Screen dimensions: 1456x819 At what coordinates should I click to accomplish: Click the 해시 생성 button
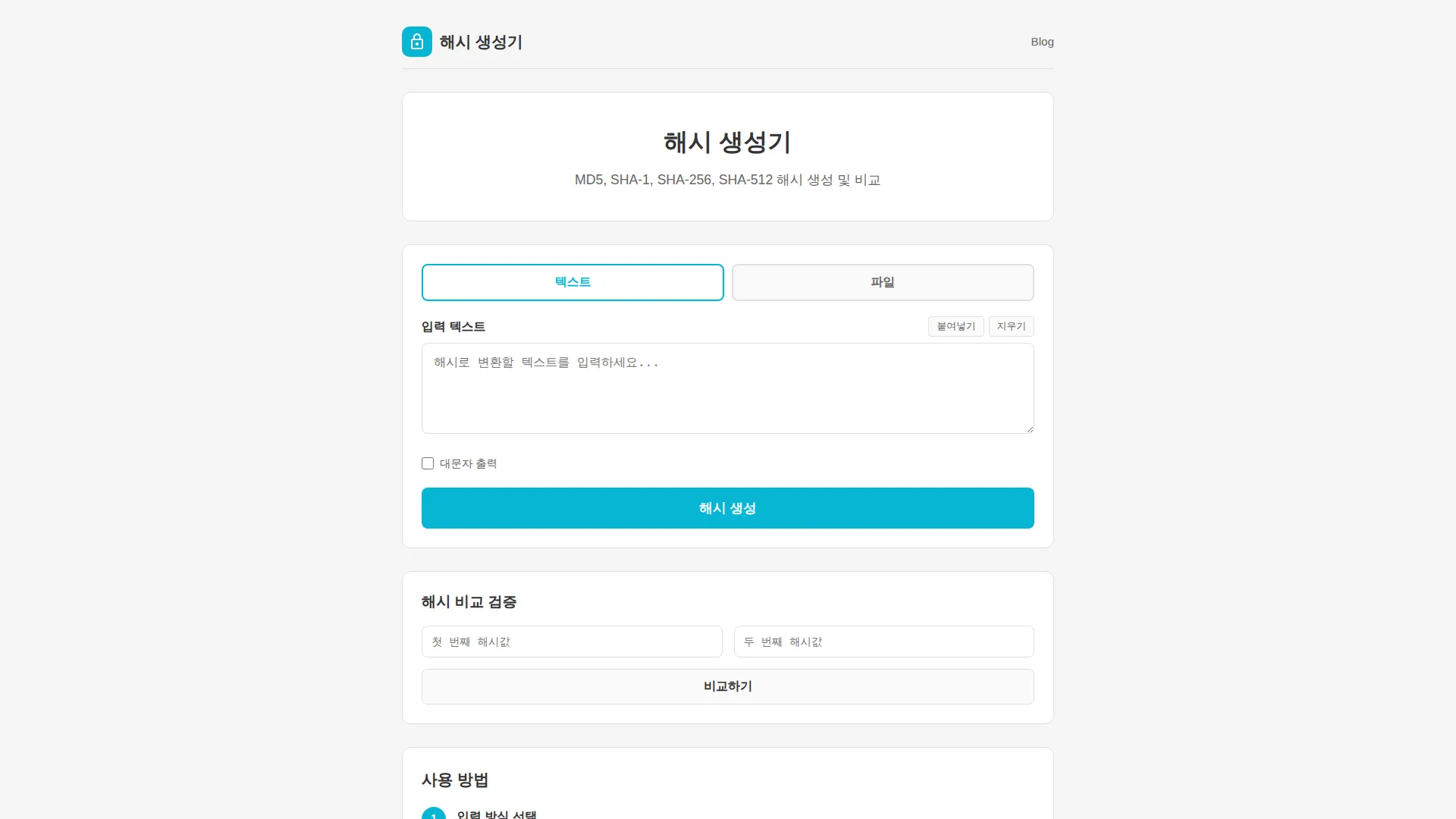click(727, 508)
